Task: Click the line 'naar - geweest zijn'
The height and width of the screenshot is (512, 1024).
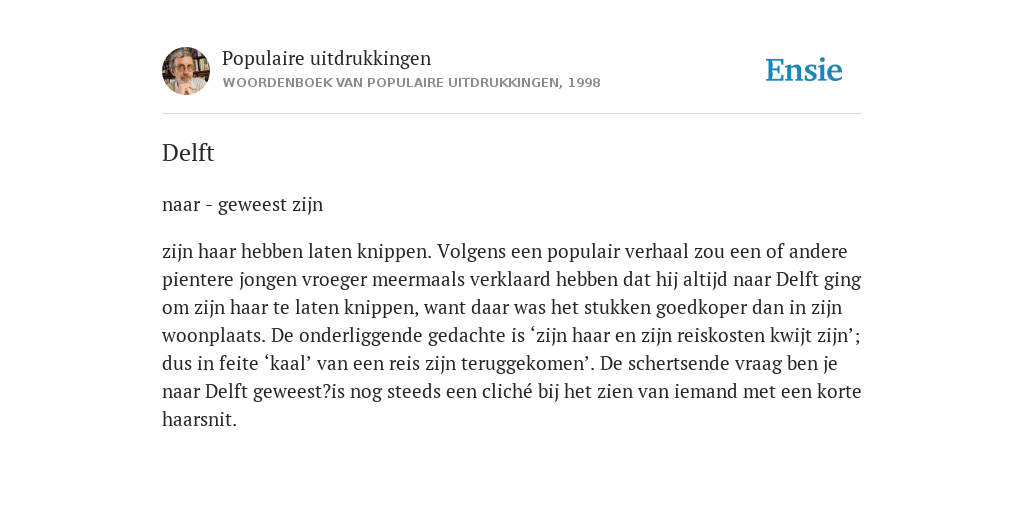Action: 242,205
